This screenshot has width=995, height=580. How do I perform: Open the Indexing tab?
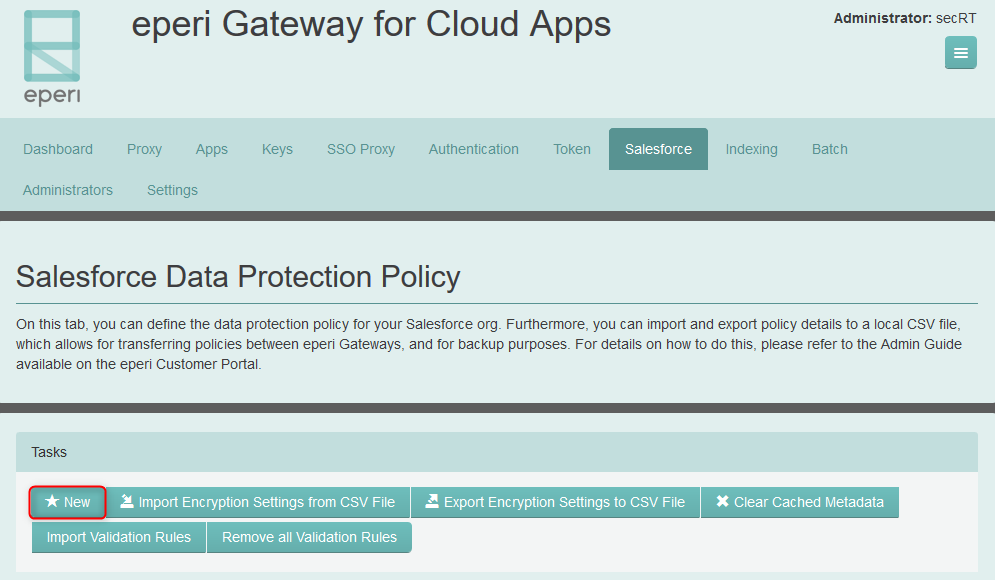(x=751, y=149)
